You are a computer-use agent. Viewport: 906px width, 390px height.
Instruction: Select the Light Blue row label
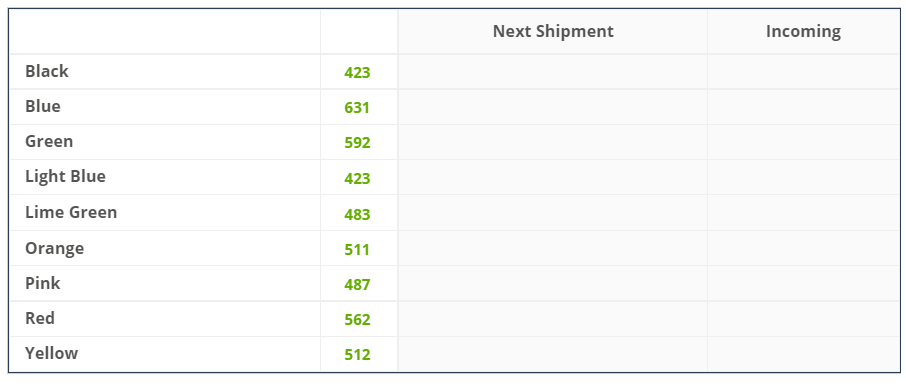[x=65, y=177]
